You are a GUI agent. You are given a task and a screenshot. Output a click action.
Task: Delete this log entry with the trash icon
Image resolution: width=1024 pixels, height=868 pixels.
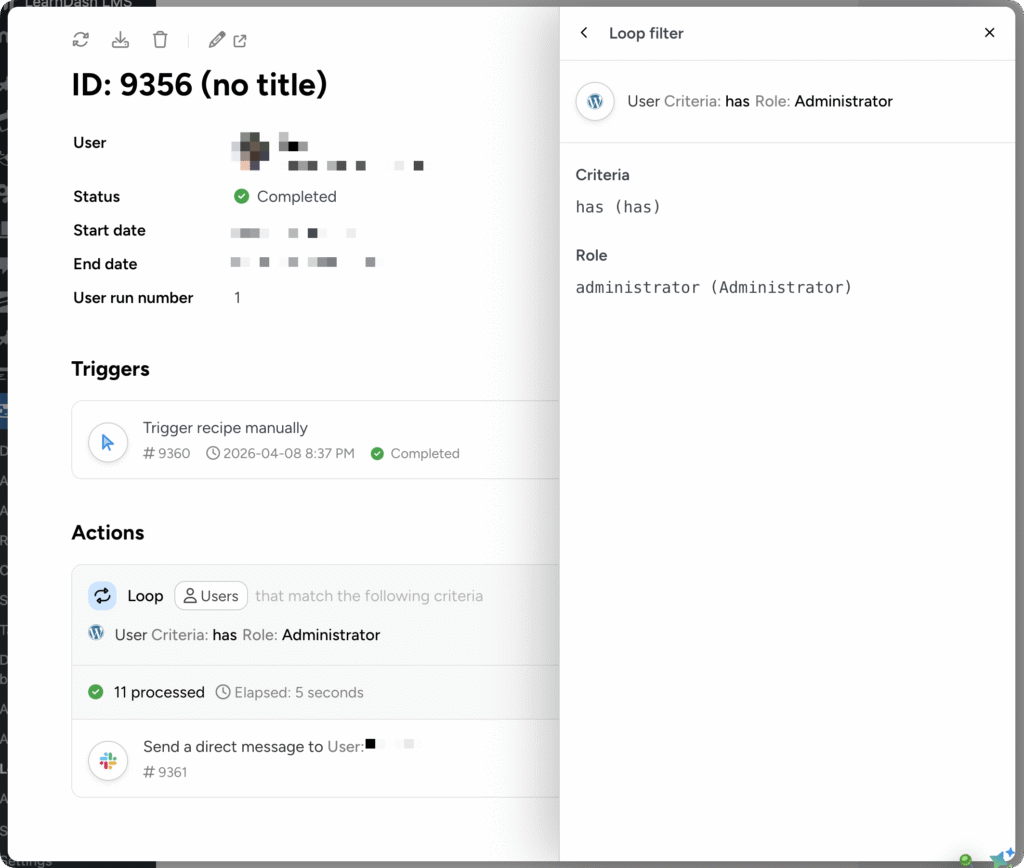point(160,39)
